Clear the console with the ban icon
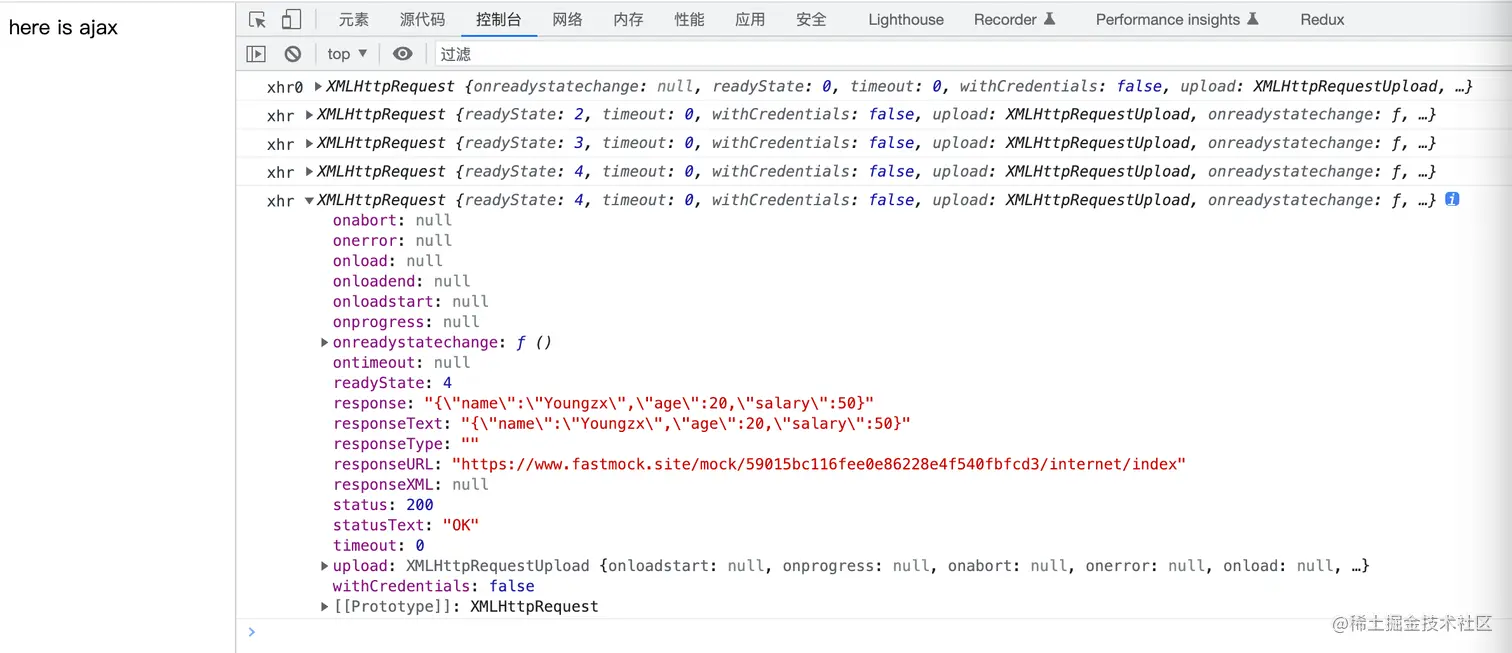The height and width of the screenshot is (653, 1512). (x=292, y=54)
